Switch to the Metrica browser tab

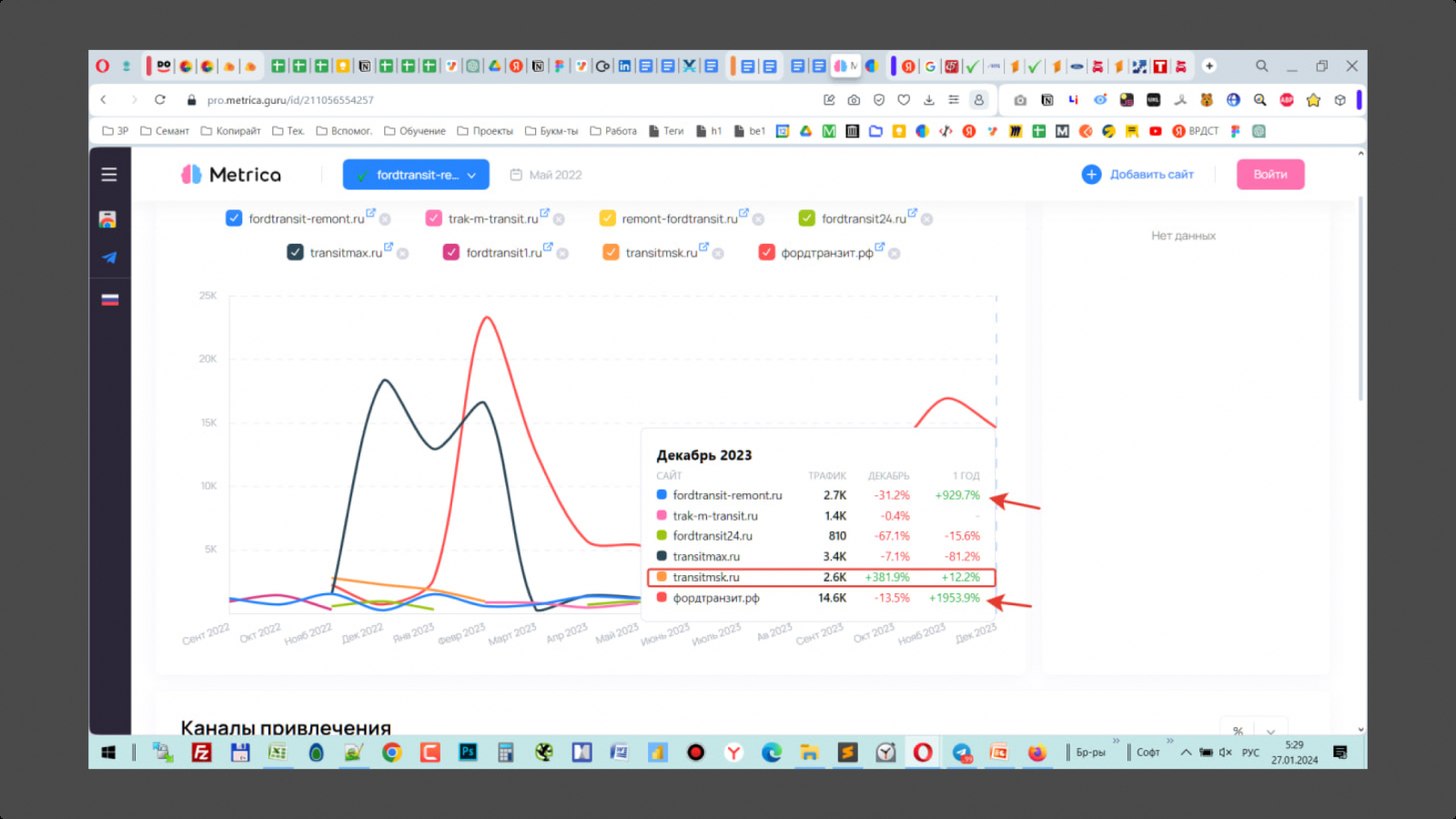[x=845, y=66]
